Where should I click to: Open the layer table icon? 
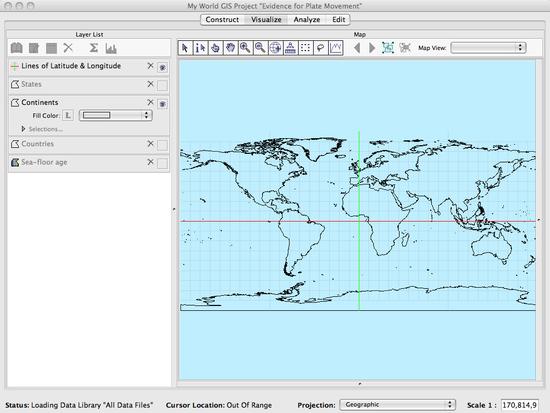[51, 48]
